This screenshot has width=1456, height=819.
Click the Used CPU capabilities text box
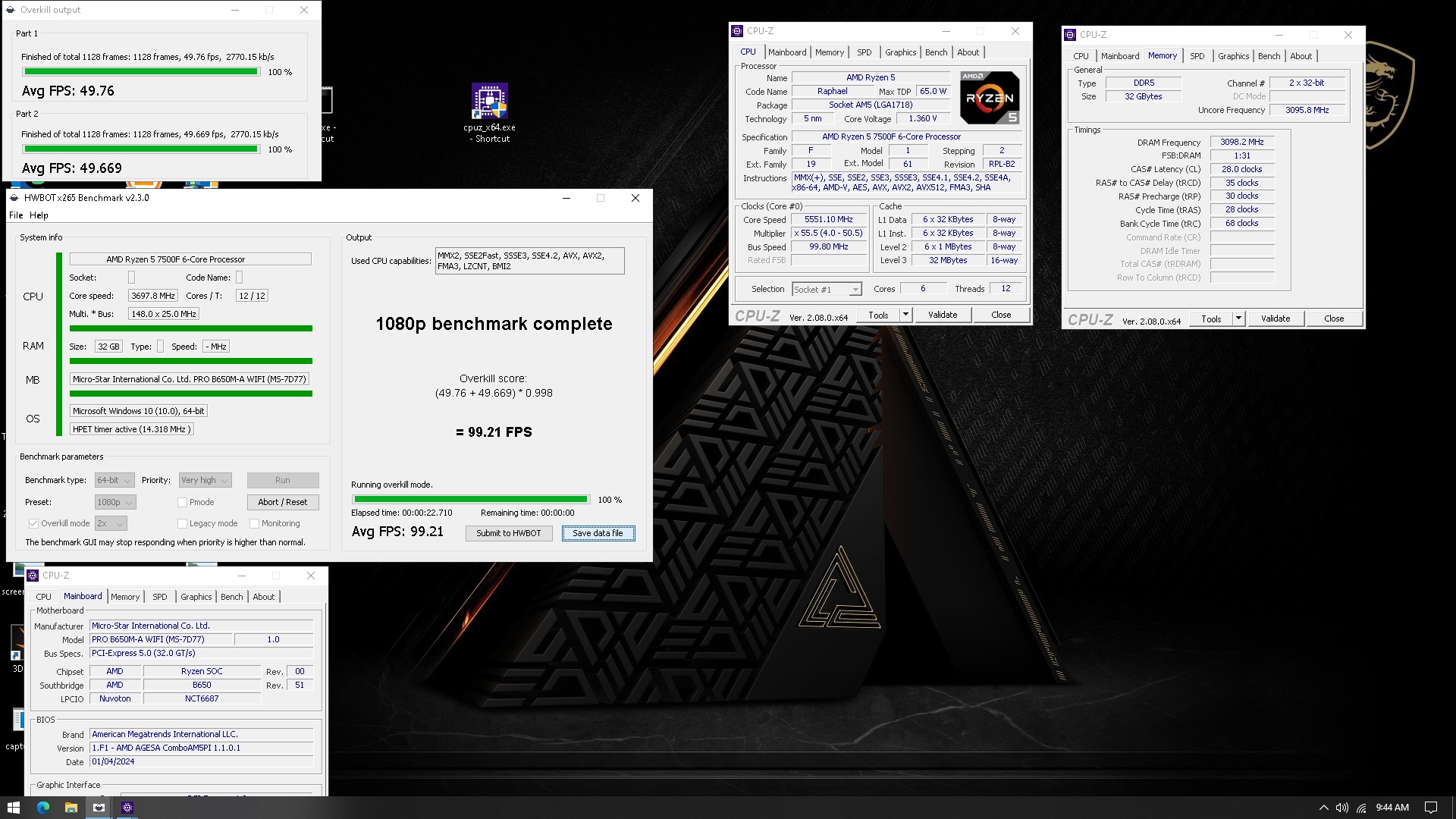coord(529,261)
